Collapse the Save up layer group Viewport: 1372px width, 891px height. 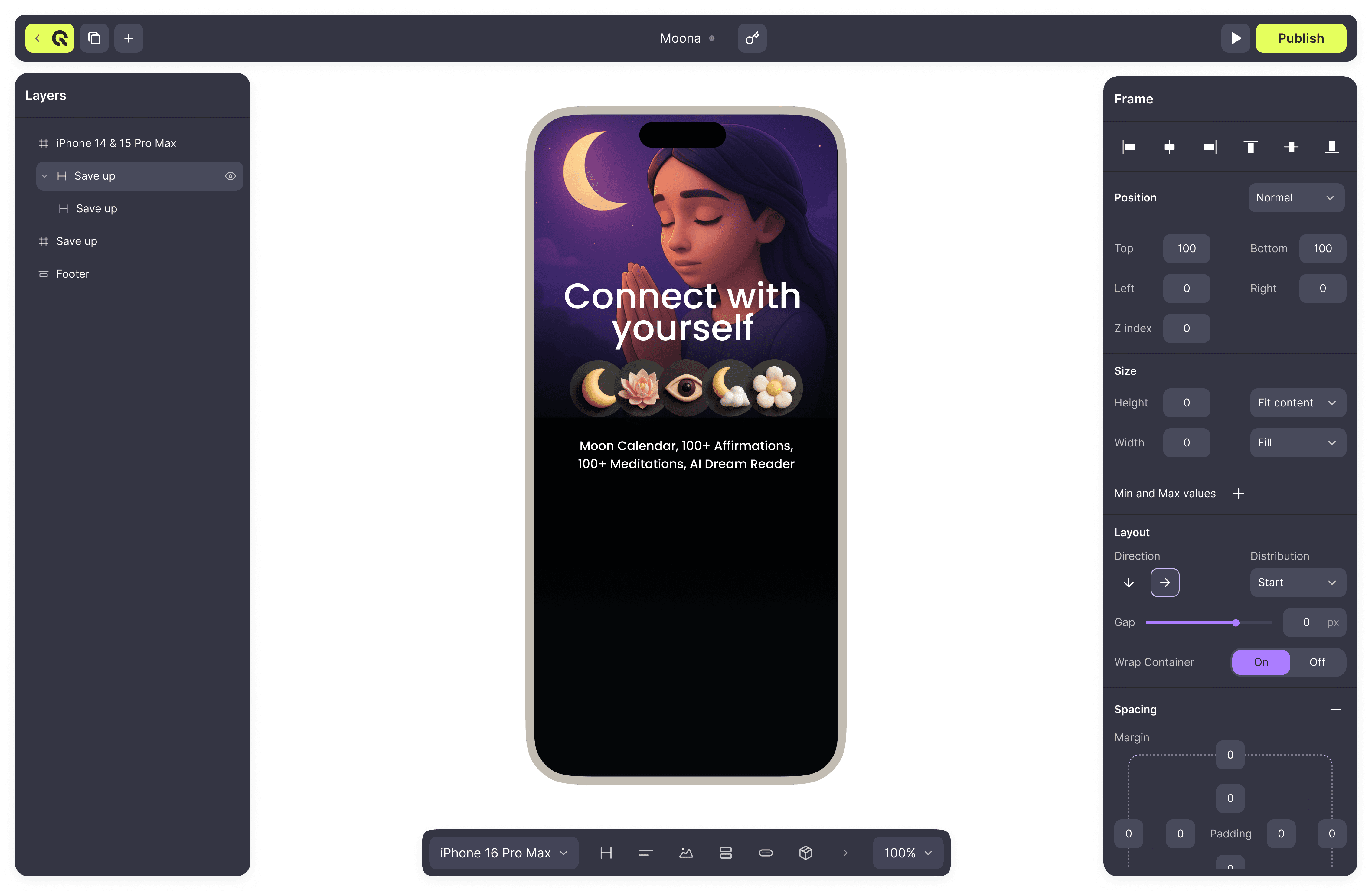tap(44, 176)
